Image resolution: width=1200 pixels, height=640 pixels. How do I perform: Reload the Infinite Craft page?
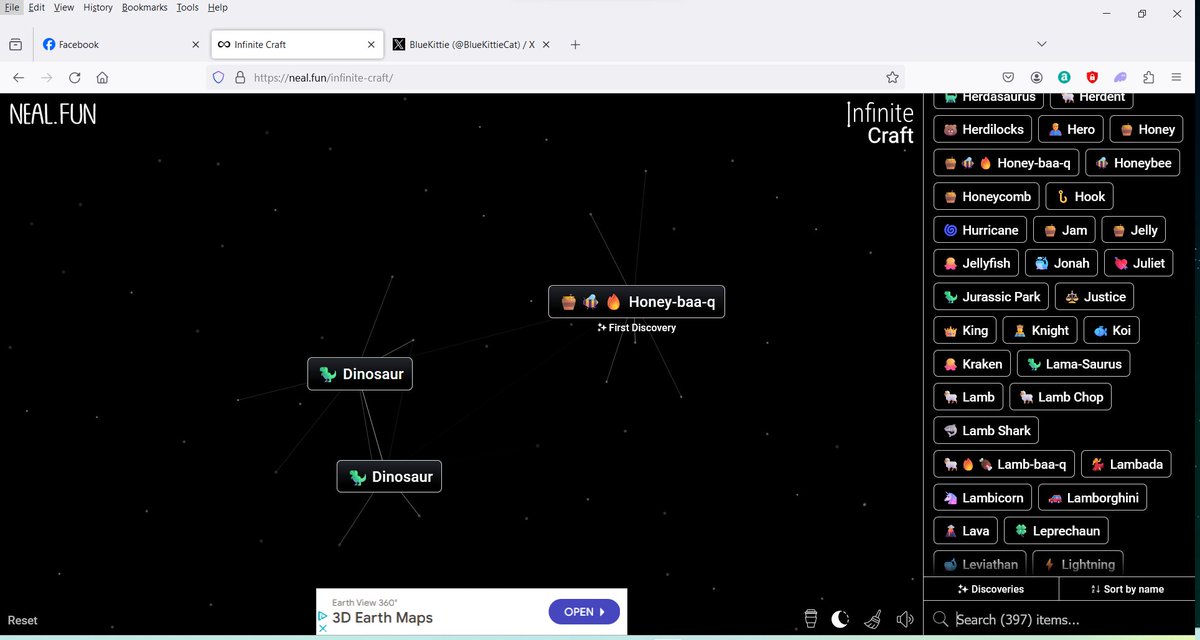click(x=74, y=77)
